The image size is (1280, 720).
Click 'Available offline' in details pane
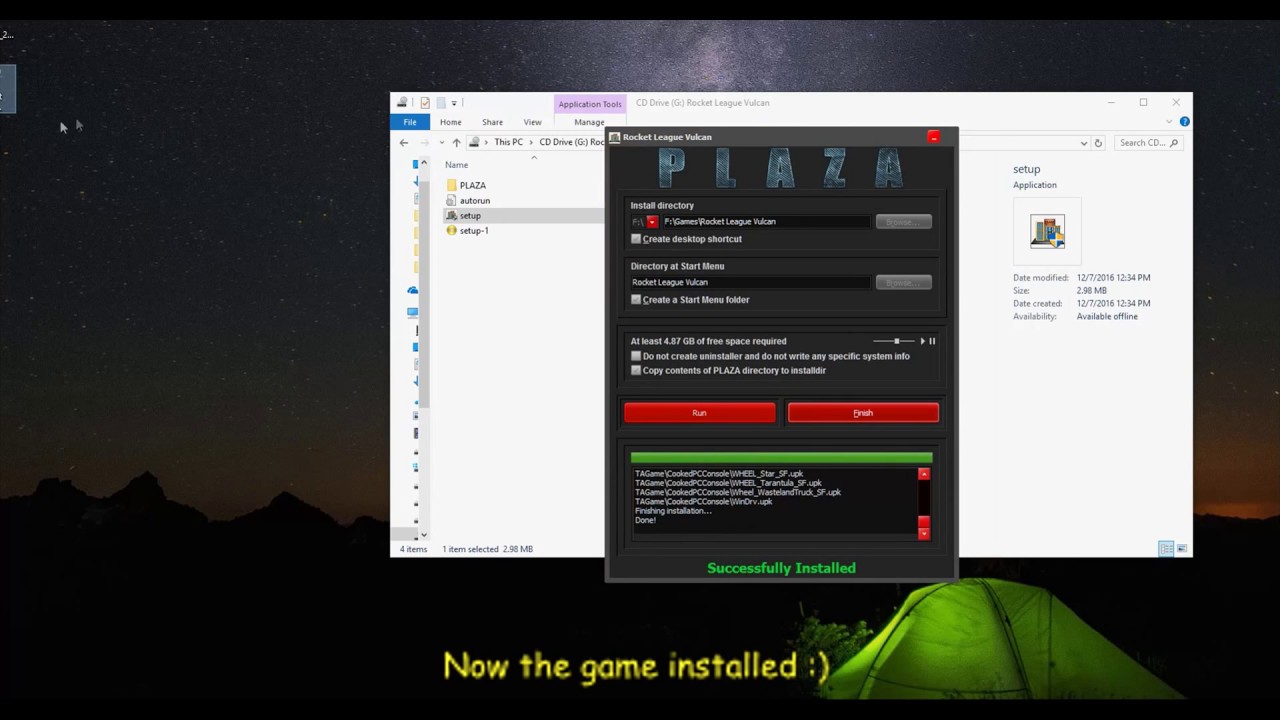[x=1107, y=316]
